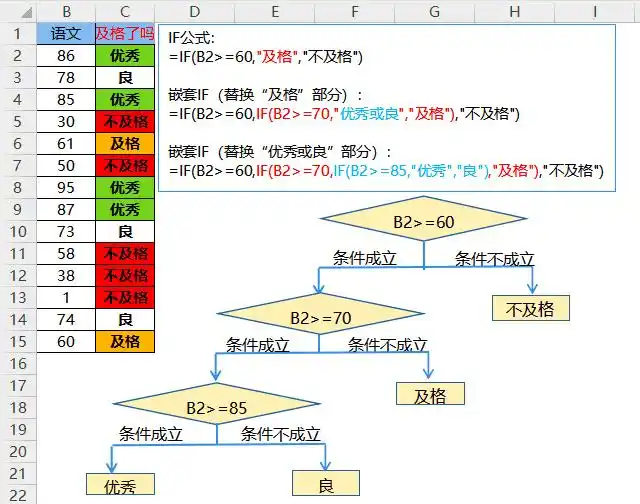Select row 22 header
This screenshot has width=640, height=504.
(x=18, y=495)
